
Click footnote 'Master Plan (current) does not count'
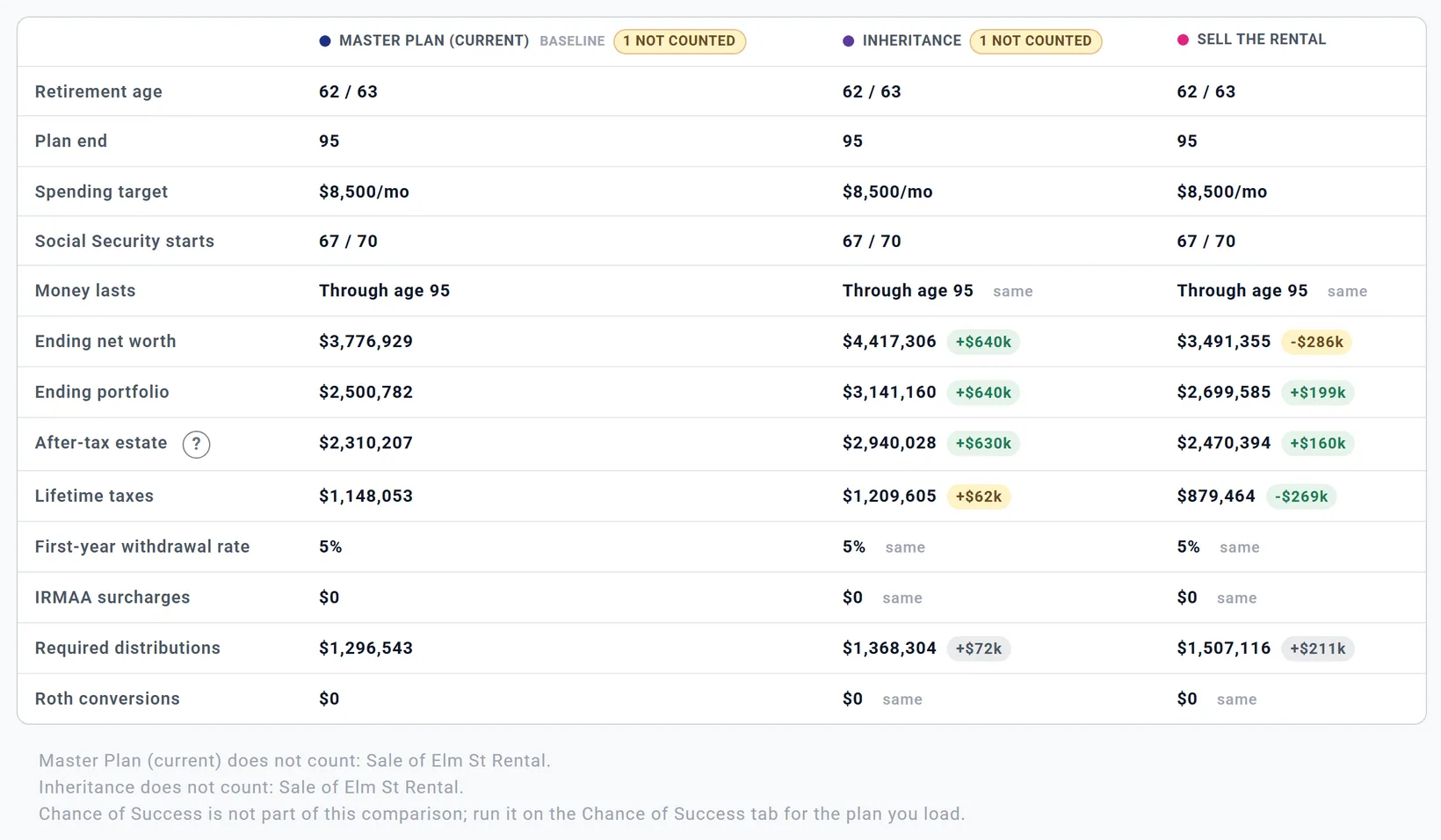(294, 761)
